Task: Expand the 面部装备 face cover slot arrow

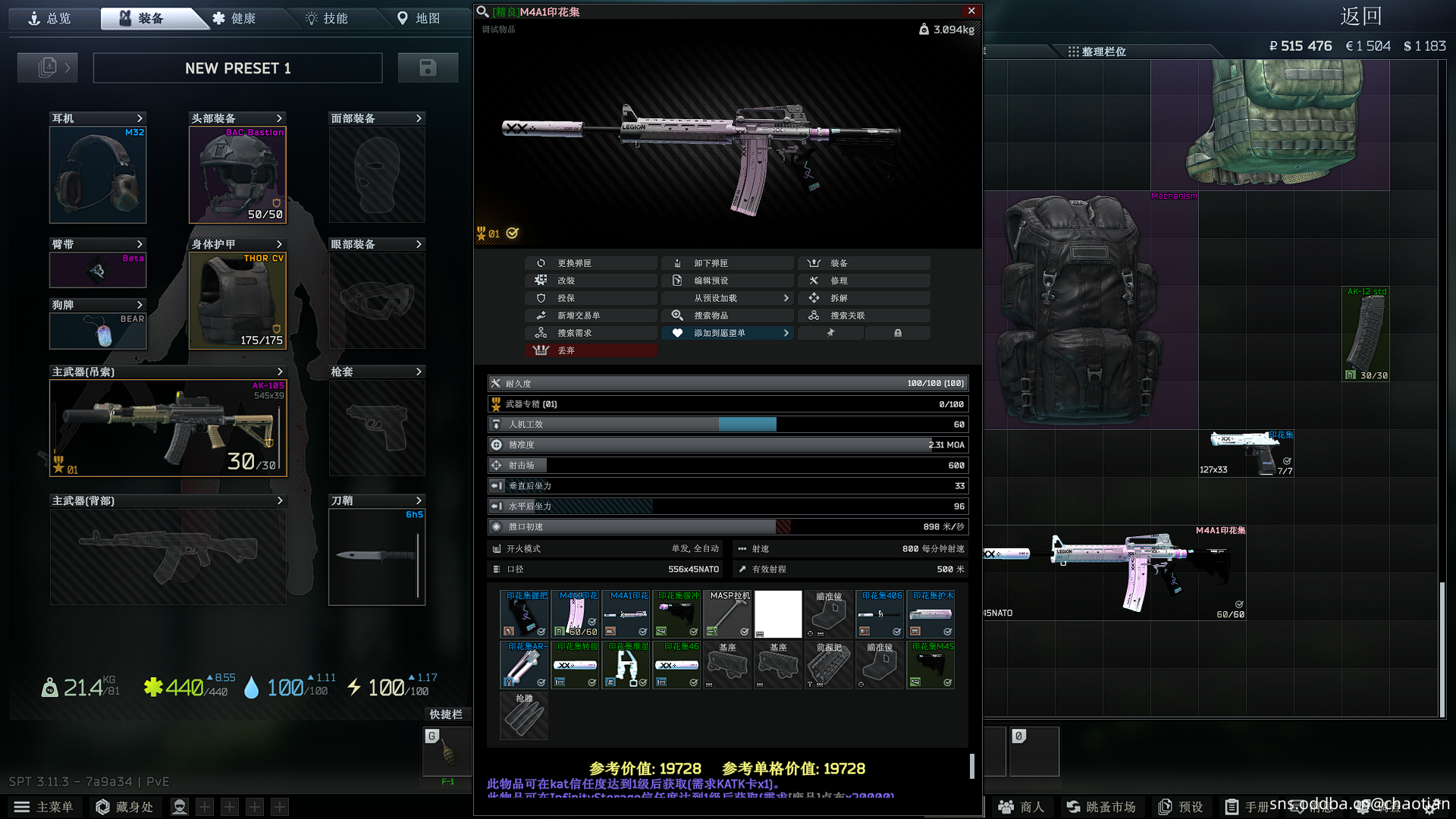Action: (419, 118)
